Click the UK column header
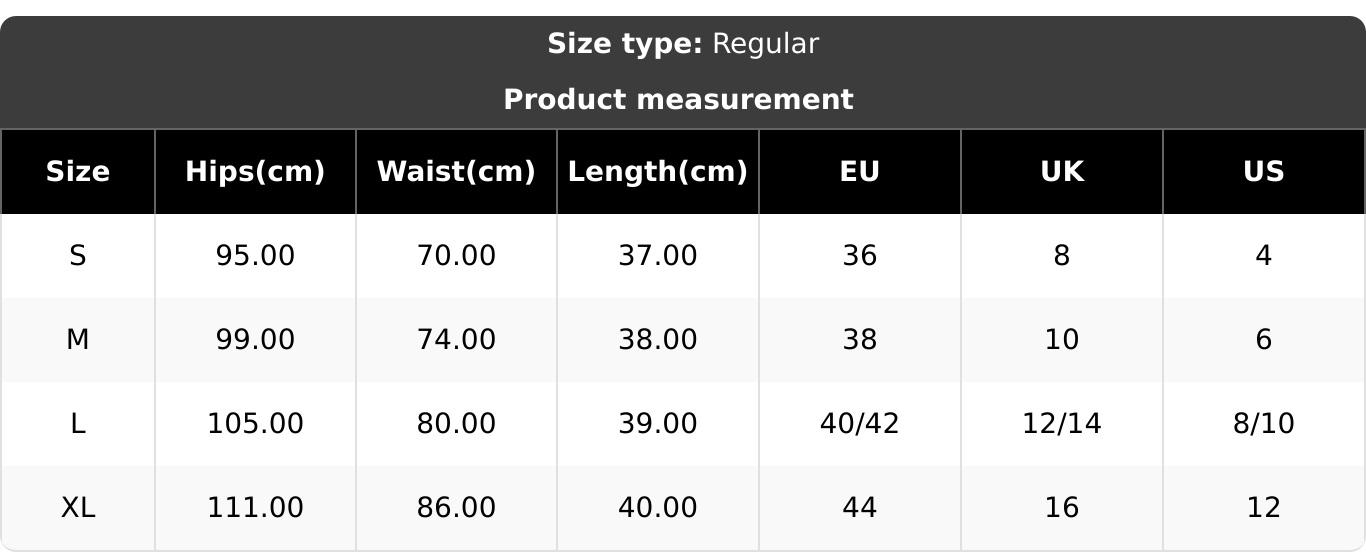This screenshot has width=1366, height=552. [x=1061, y=172]
